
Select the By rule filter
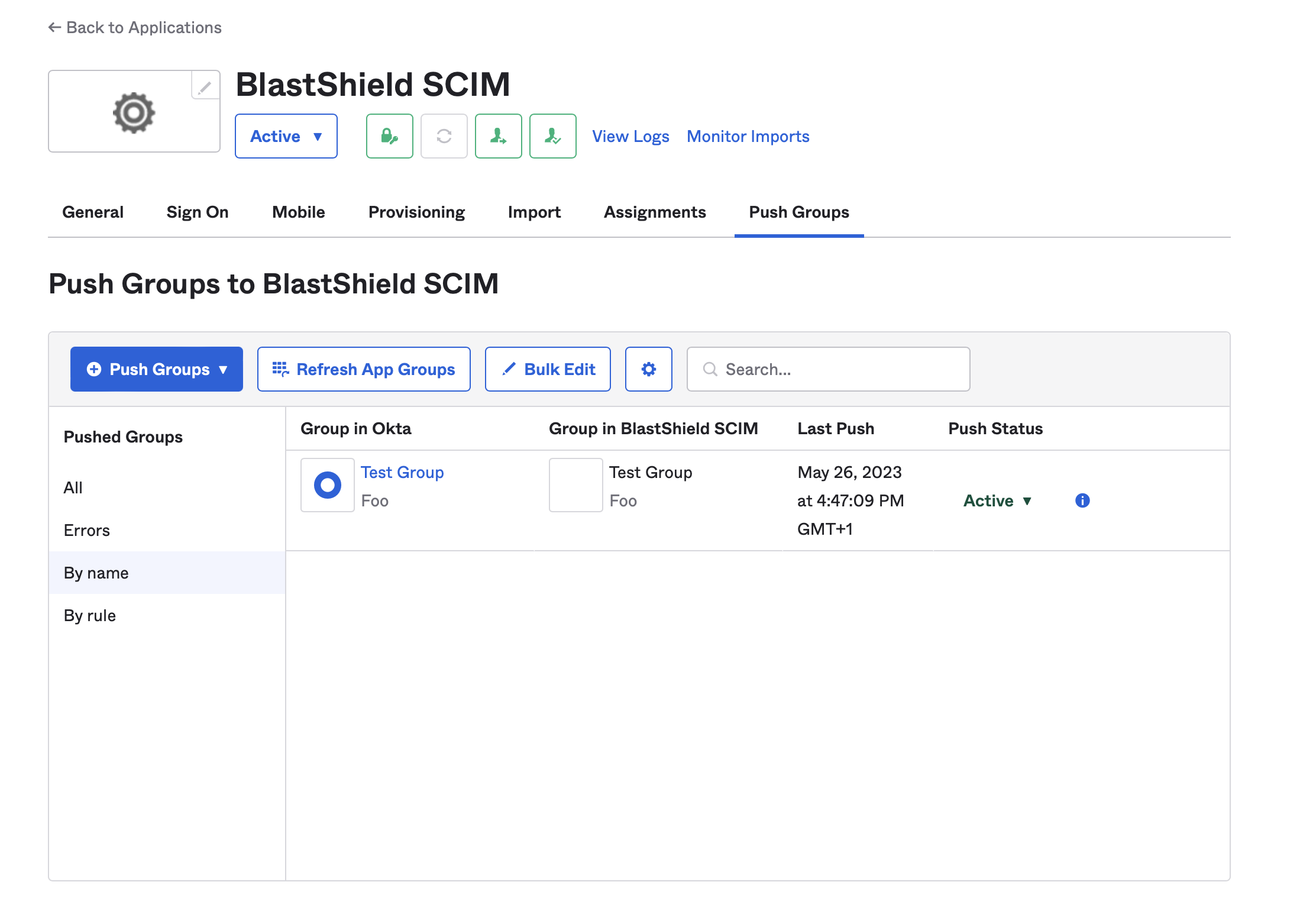[x=89, y=615]
